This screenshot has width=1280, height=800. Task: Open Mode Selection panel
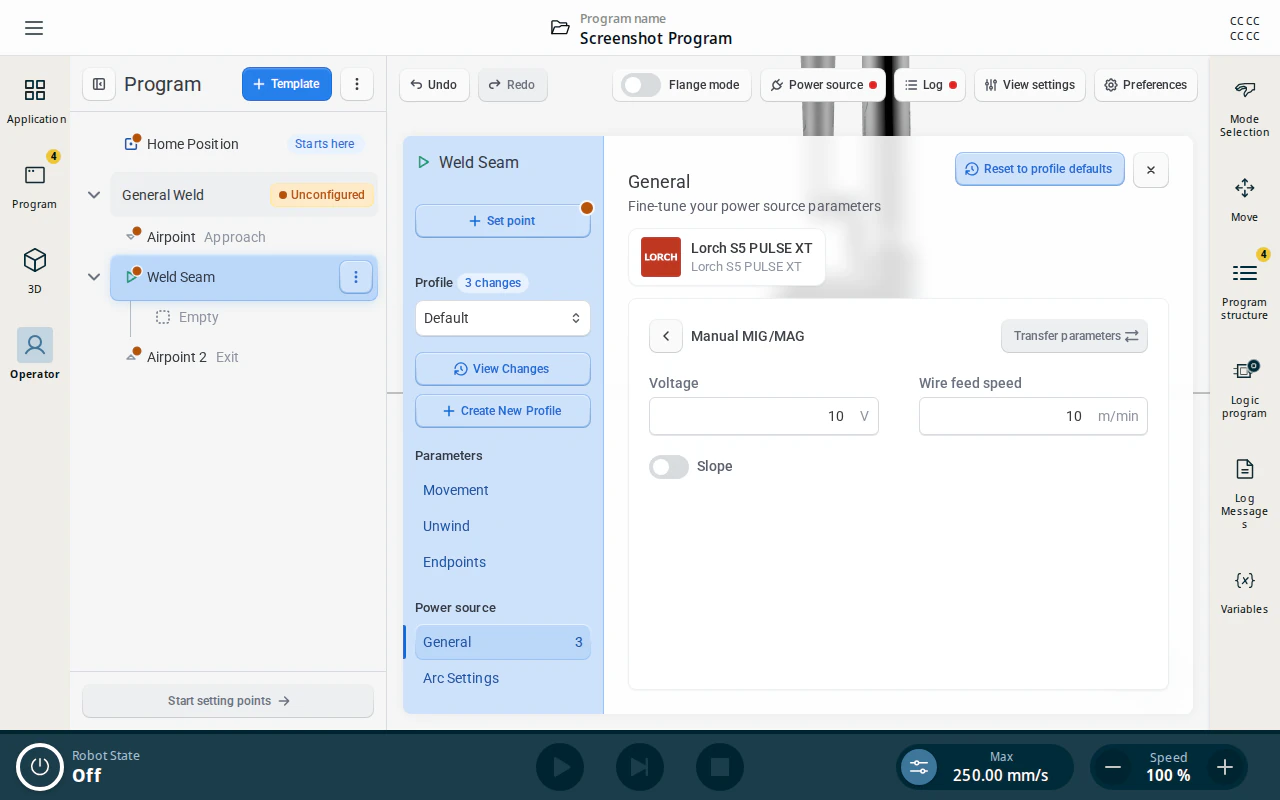click(1244, 109)
